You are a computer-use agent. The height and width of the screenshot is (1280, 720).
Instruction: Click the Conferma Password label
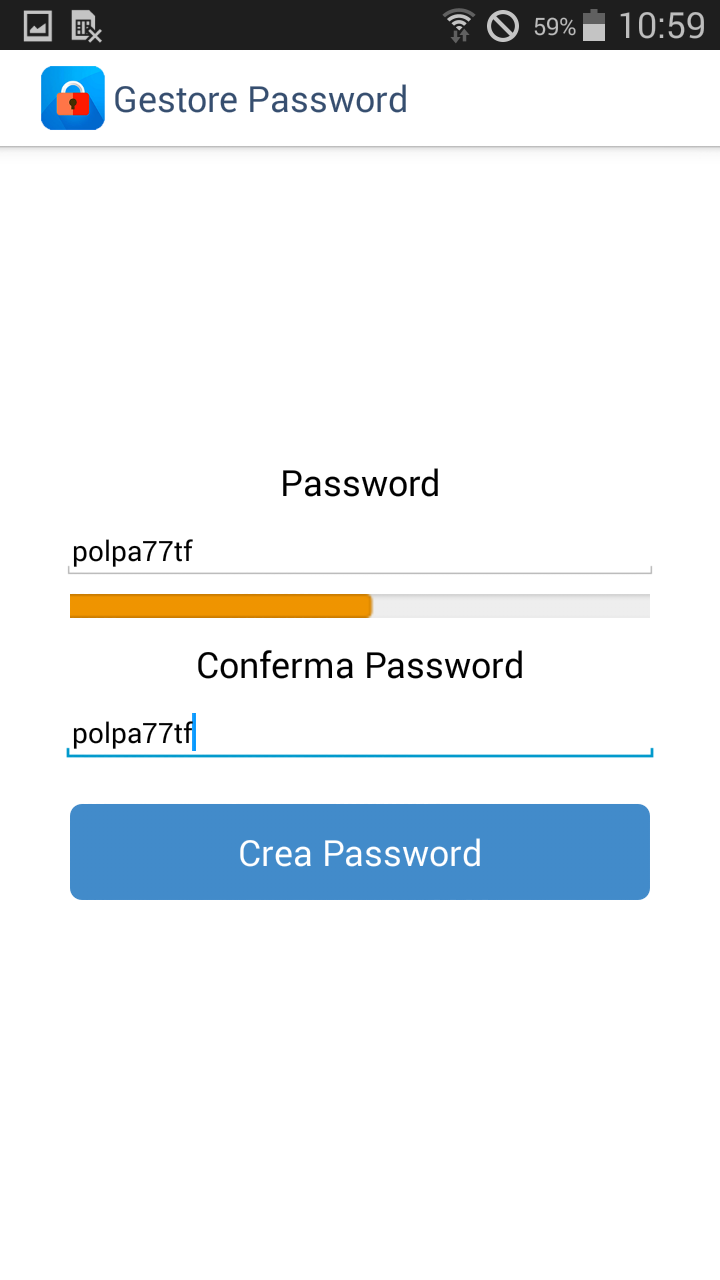pyautogui.click(x=360, y=666)
